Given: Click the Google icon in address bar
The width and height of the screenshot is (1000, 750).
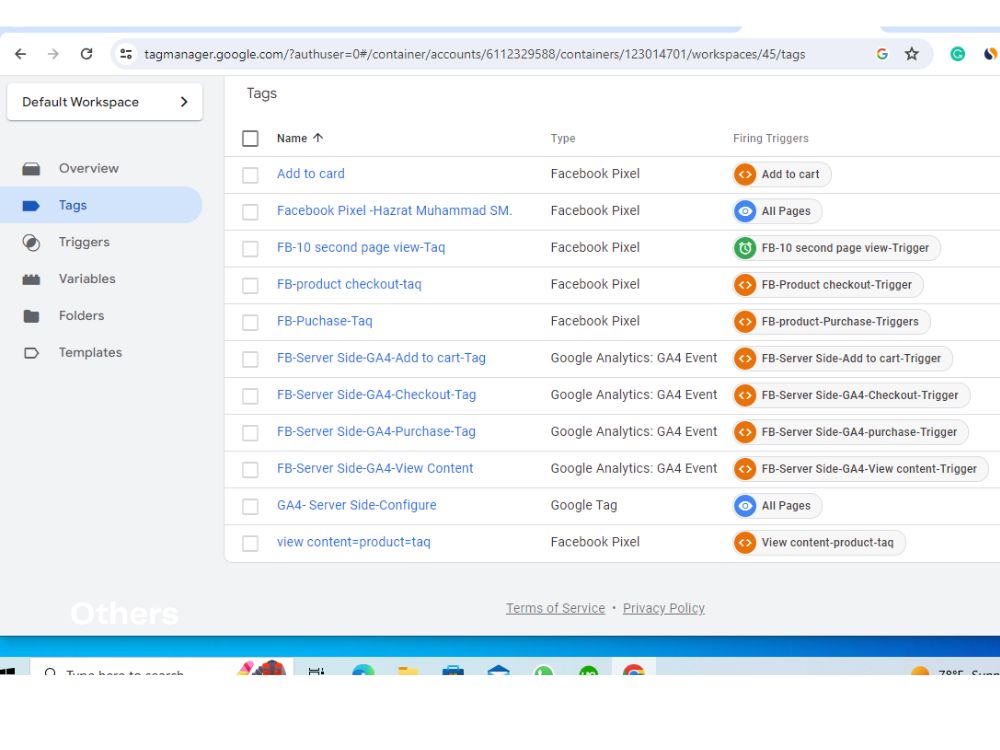Looking at the screenshot, I should (882, 54).
